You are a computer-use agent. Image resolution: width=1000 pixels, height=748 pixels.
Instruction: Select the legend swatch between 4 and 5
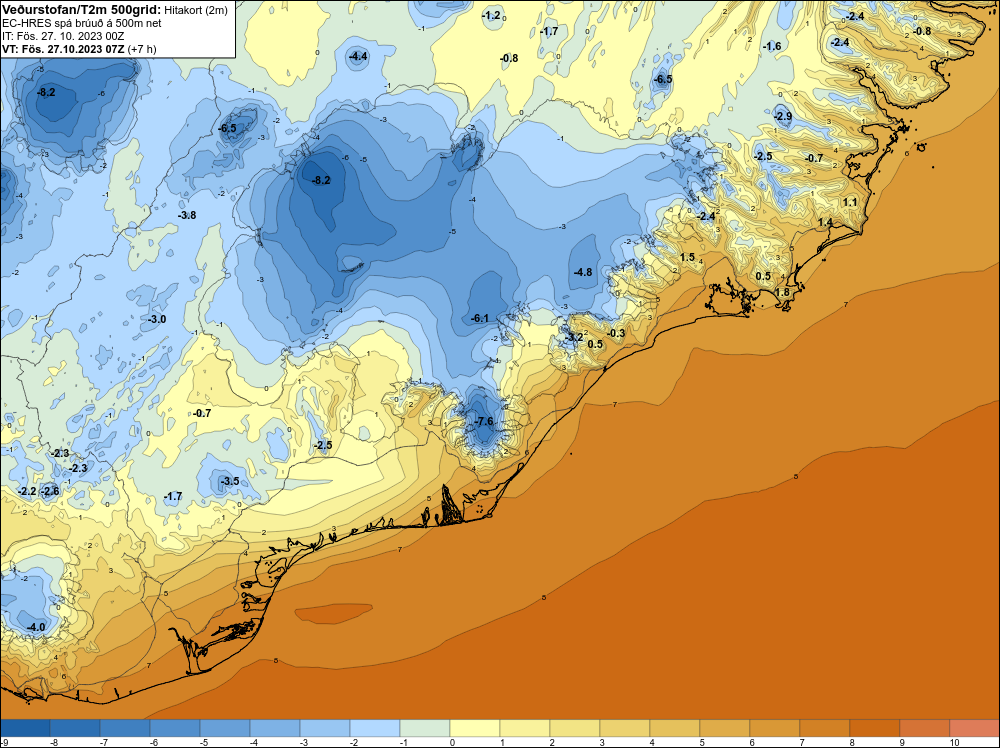tap(675, 728)
